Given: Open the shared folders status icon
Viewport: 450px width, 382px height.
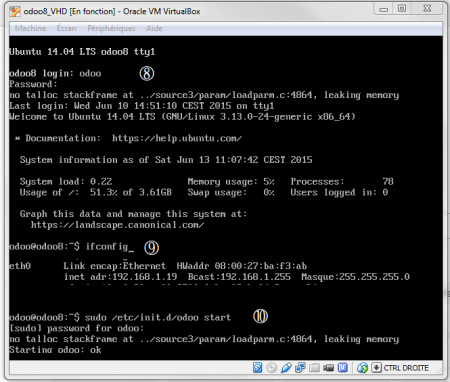Looking at the screenshot, I should [314, 368].
